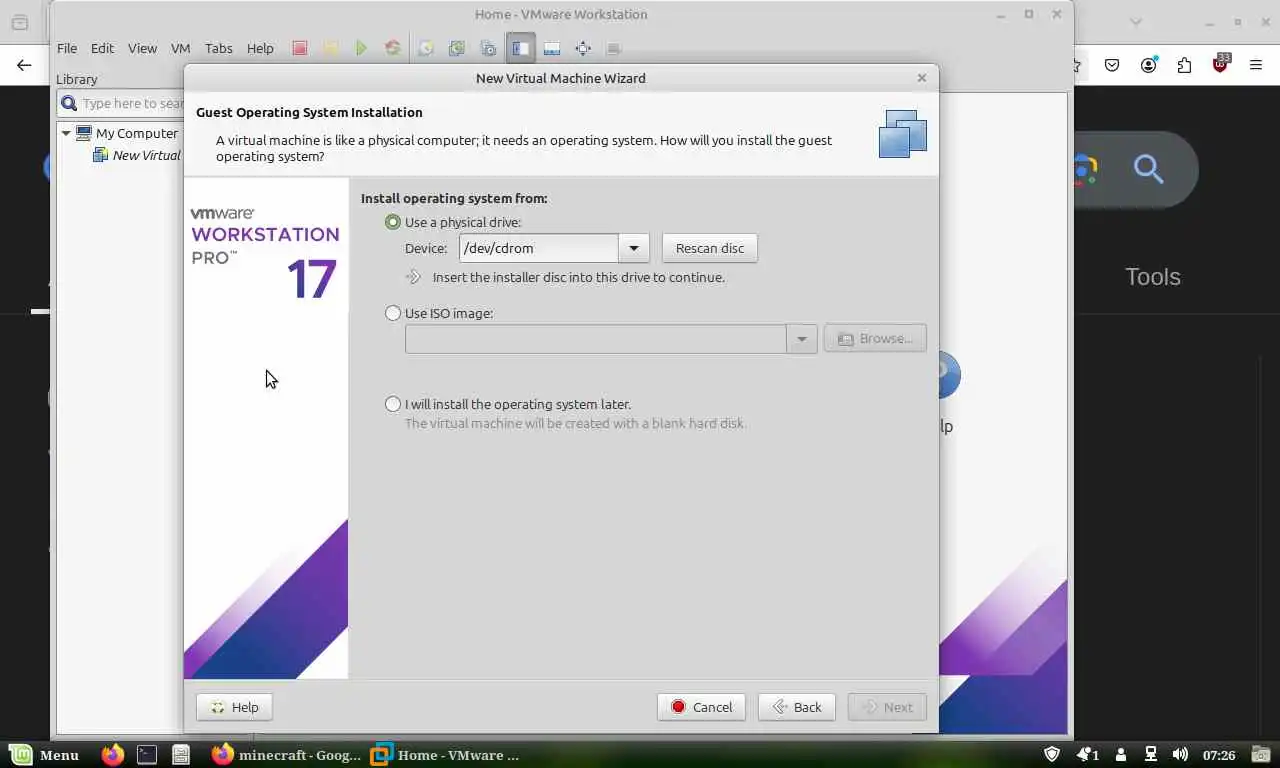Click the green Power On play icon

361,48
